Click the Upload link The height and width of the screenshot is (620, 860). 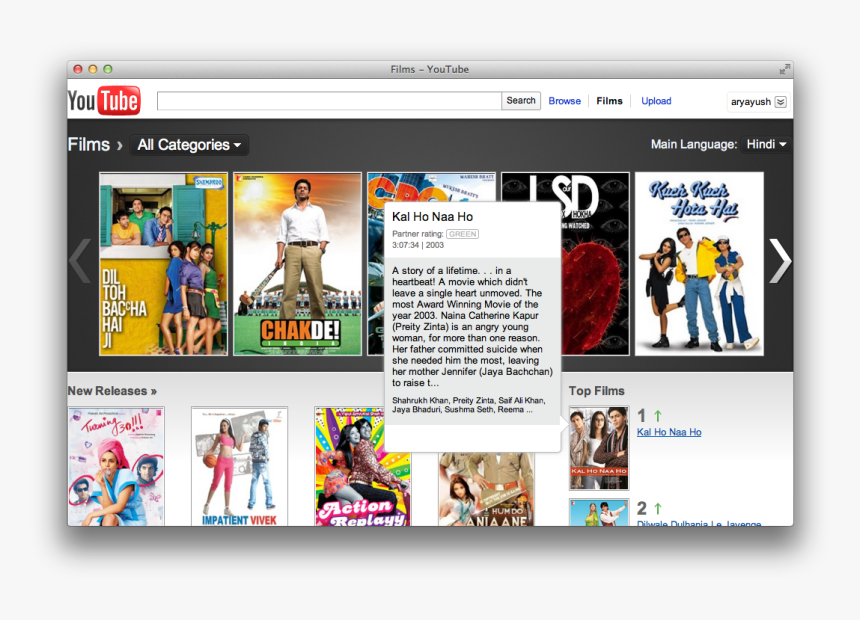[656, 101]
